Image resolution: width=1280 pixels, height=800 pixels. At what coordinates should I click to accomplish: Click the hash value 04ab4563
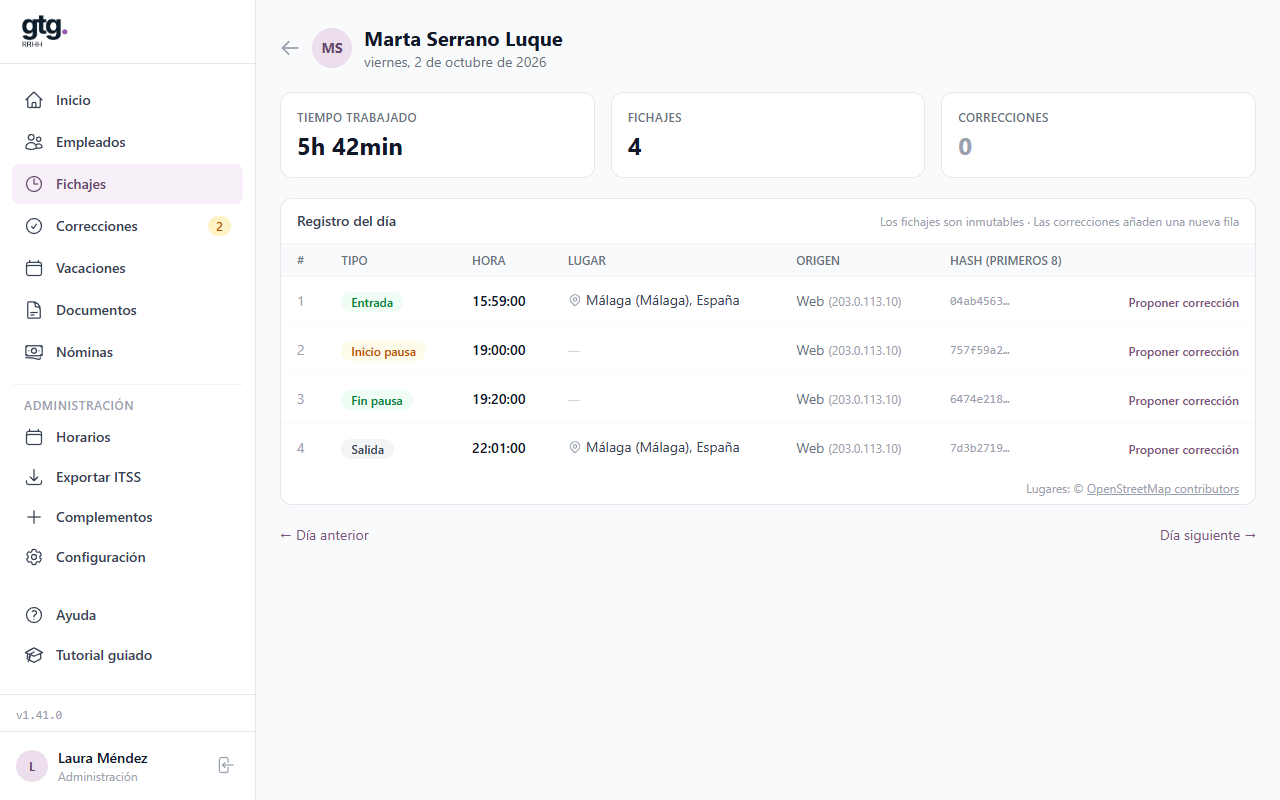pyautogui.click(x=980, y=301)
